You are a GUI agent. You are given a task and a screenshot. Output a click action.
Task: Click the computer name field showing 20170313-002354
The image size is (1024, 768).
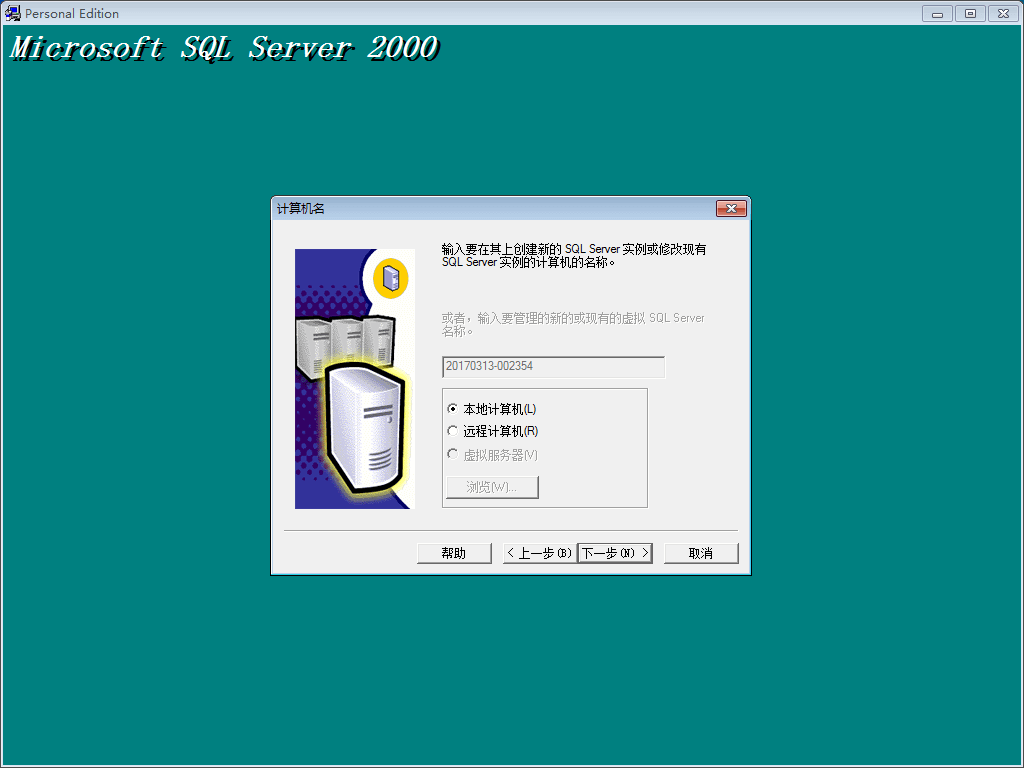coord(553,367)
